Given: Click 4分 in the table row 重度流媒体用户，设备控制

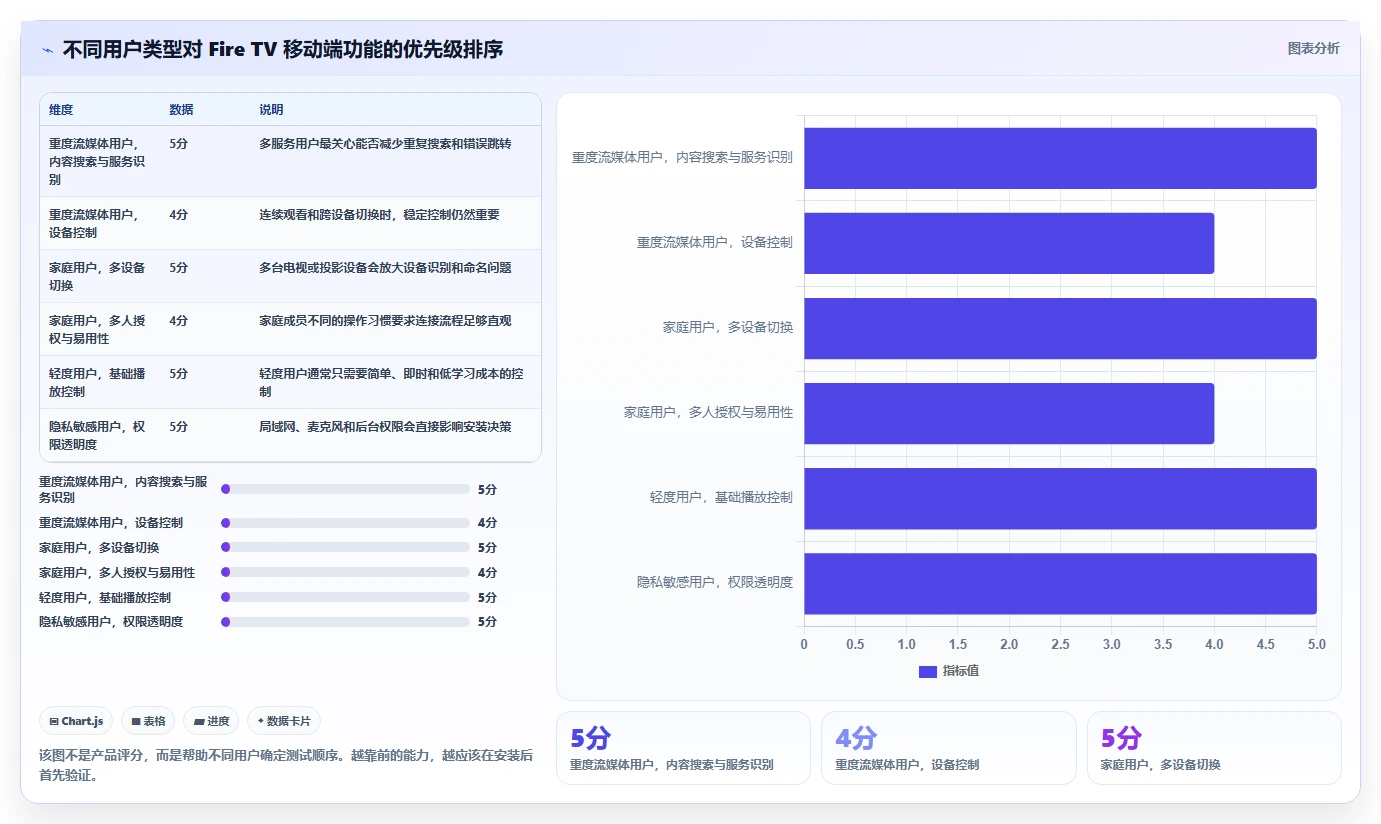Looking at the screenshot, I should coord(179,215).
